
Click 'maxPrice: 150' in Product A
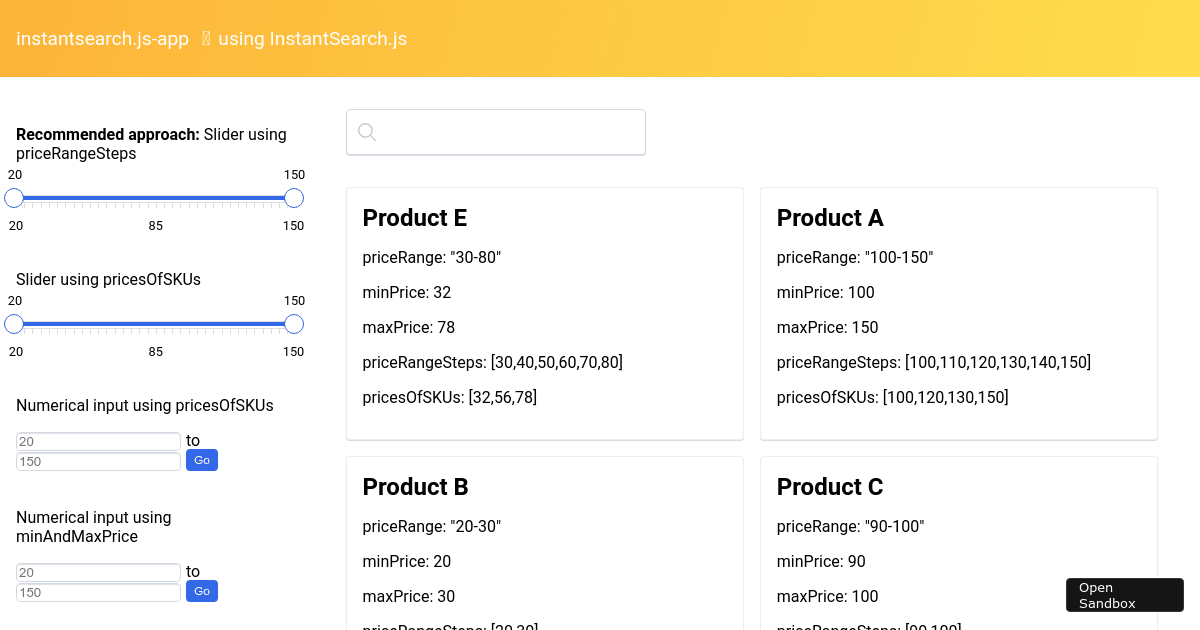[x=828, y=327]
